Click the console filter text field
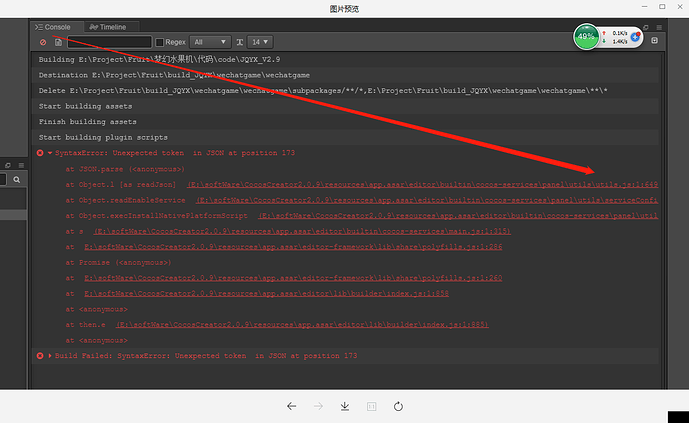The width and height of the screenshot is (689, 423). pyautogui.click(x=109, y=42)
